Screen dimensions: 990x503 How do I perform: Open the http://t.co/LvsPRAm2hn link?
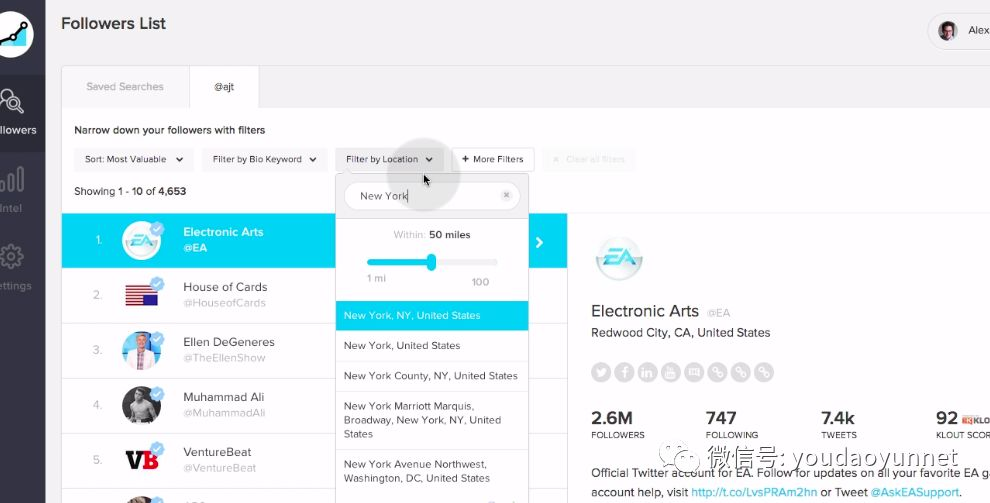click(754, 492)
